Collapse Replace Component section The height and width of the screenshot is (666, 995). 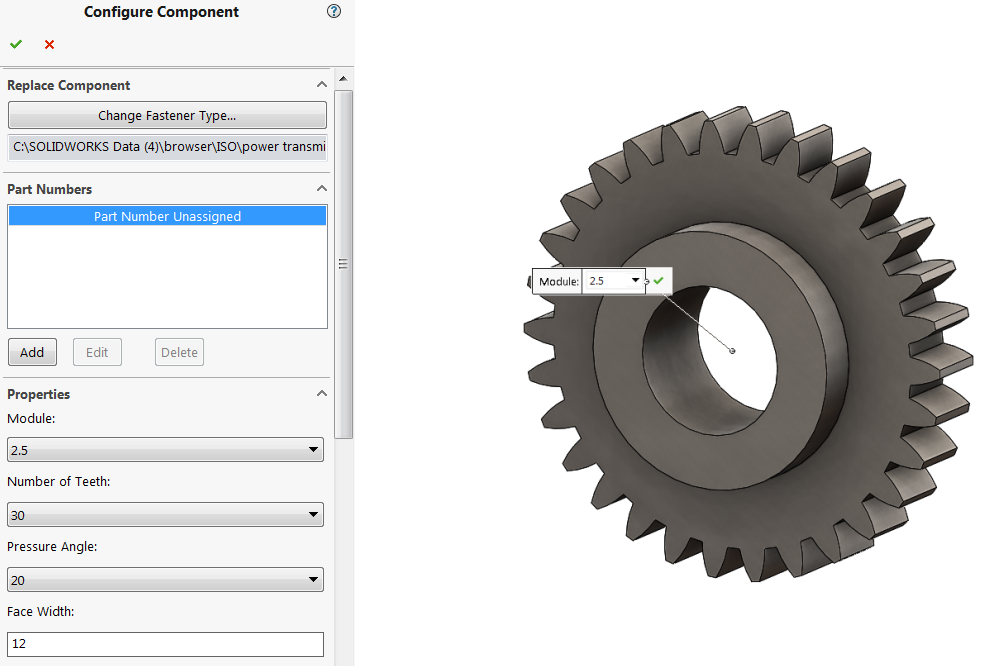point(322,84)
